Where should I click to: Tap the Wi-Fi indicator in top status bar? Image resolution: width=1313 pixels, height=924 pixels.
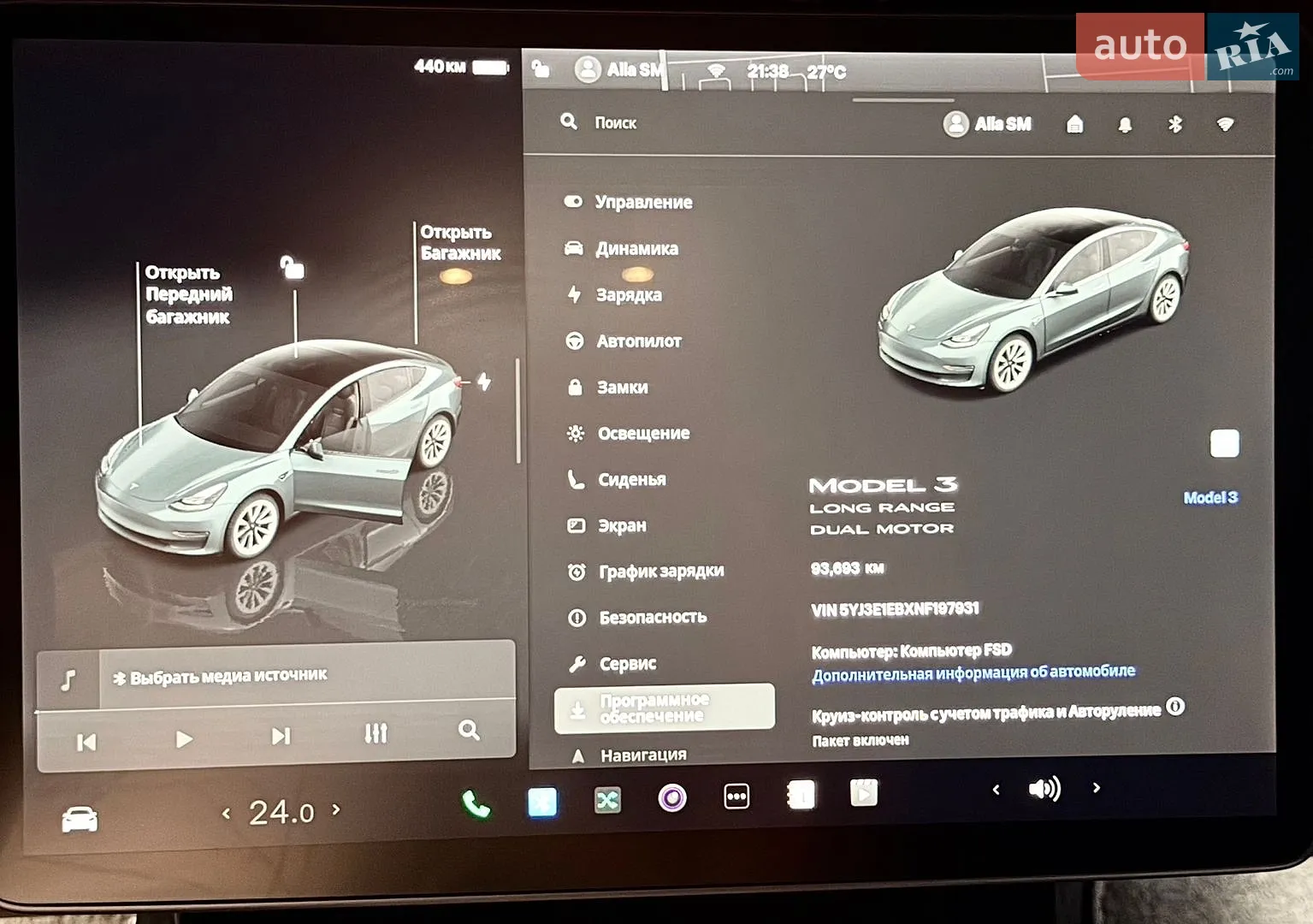[x=716, y=71]
